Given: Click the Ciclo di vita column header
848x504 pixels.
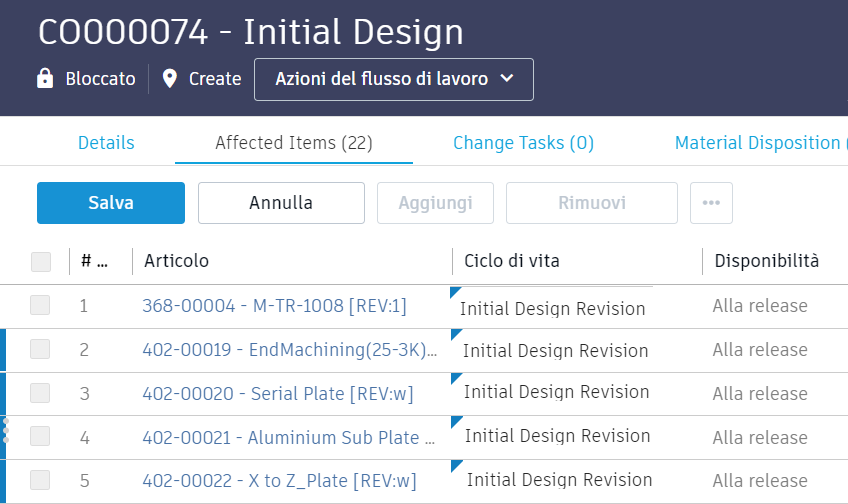Looking at the screenshot, I should pyautogui.click(x=512, y=261).
